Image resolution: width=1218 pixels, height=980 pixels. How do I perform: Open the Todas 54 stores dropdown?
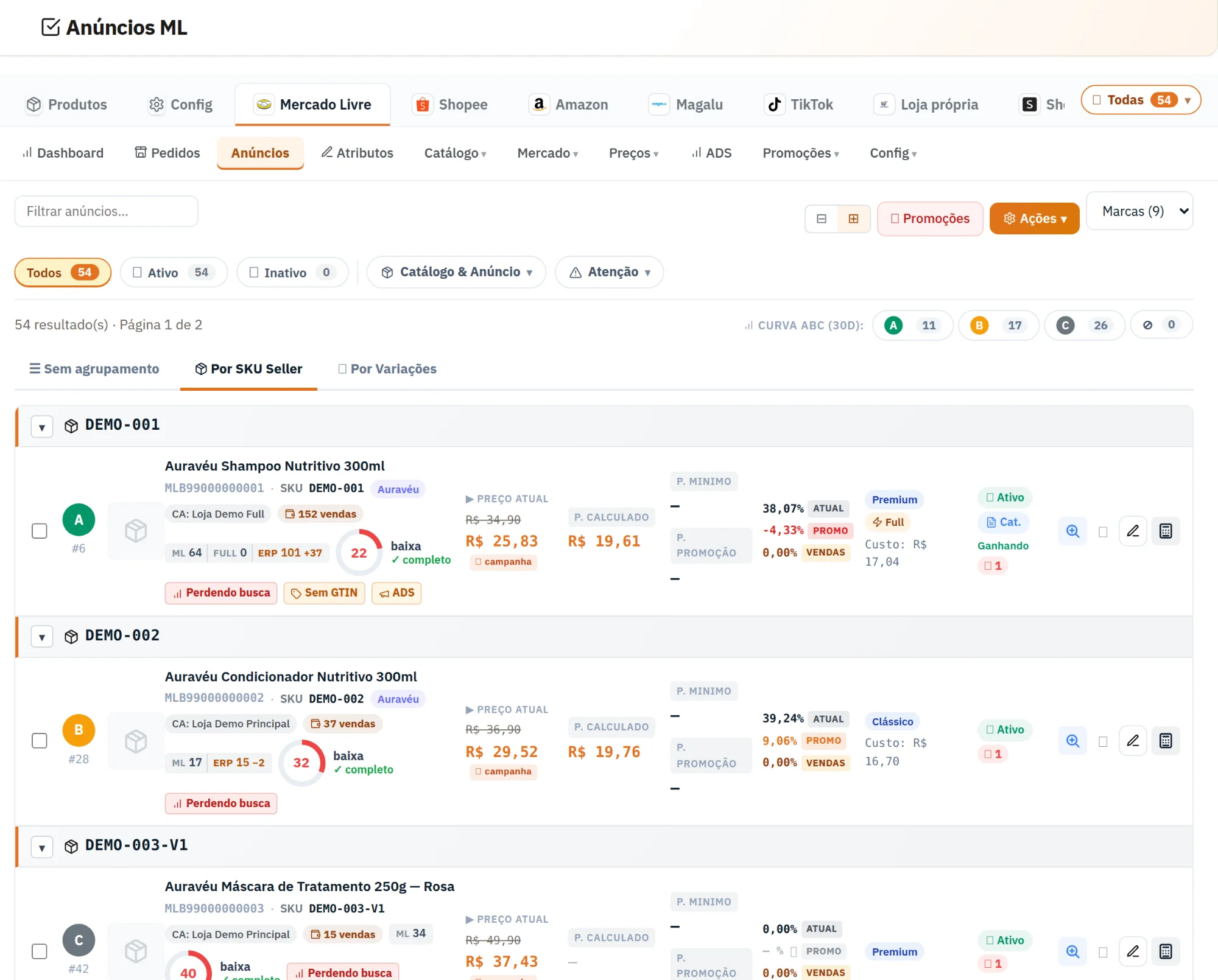point(1141,100)
